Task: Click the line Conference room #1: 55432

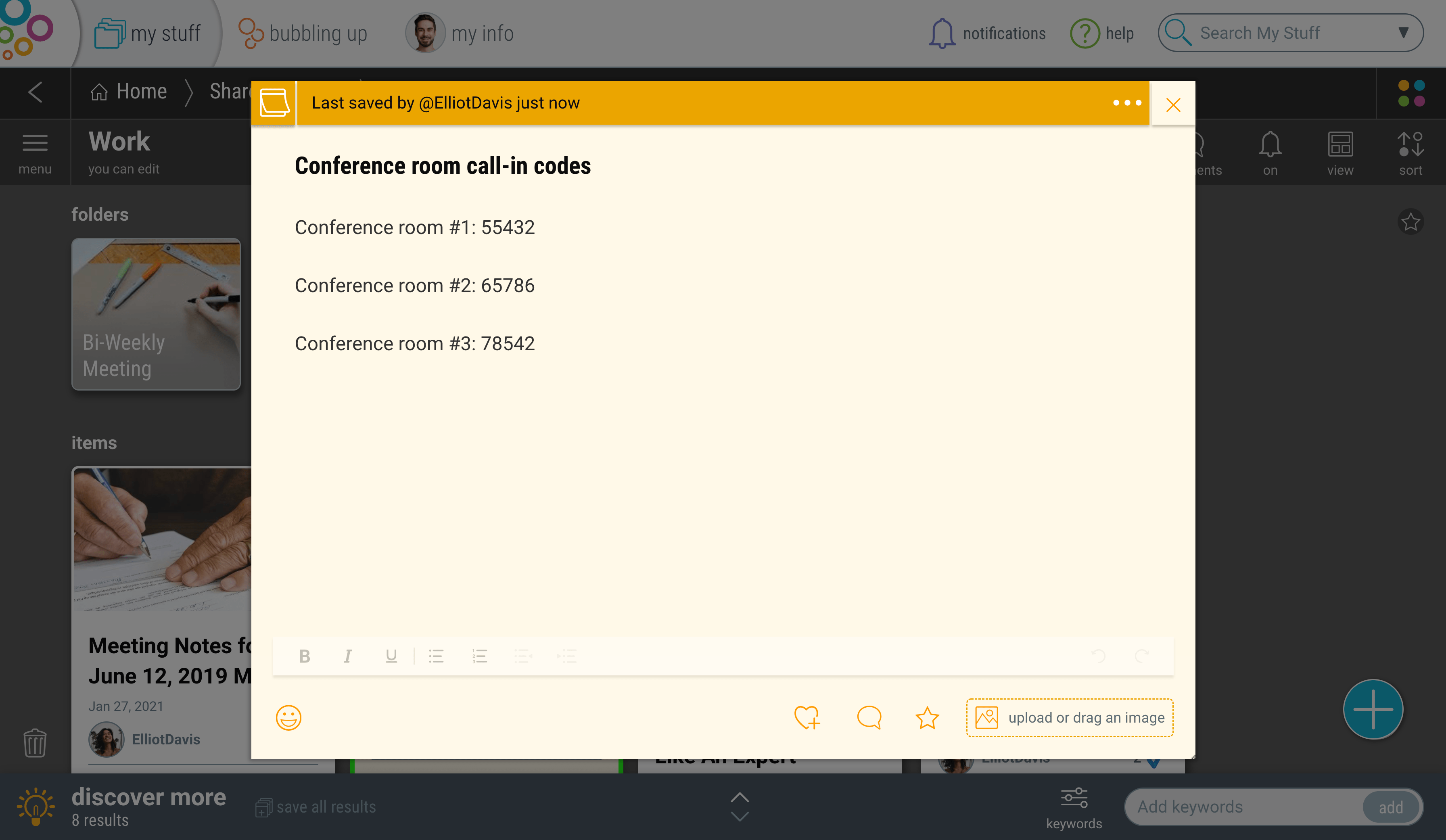Action: click(414, 227)
